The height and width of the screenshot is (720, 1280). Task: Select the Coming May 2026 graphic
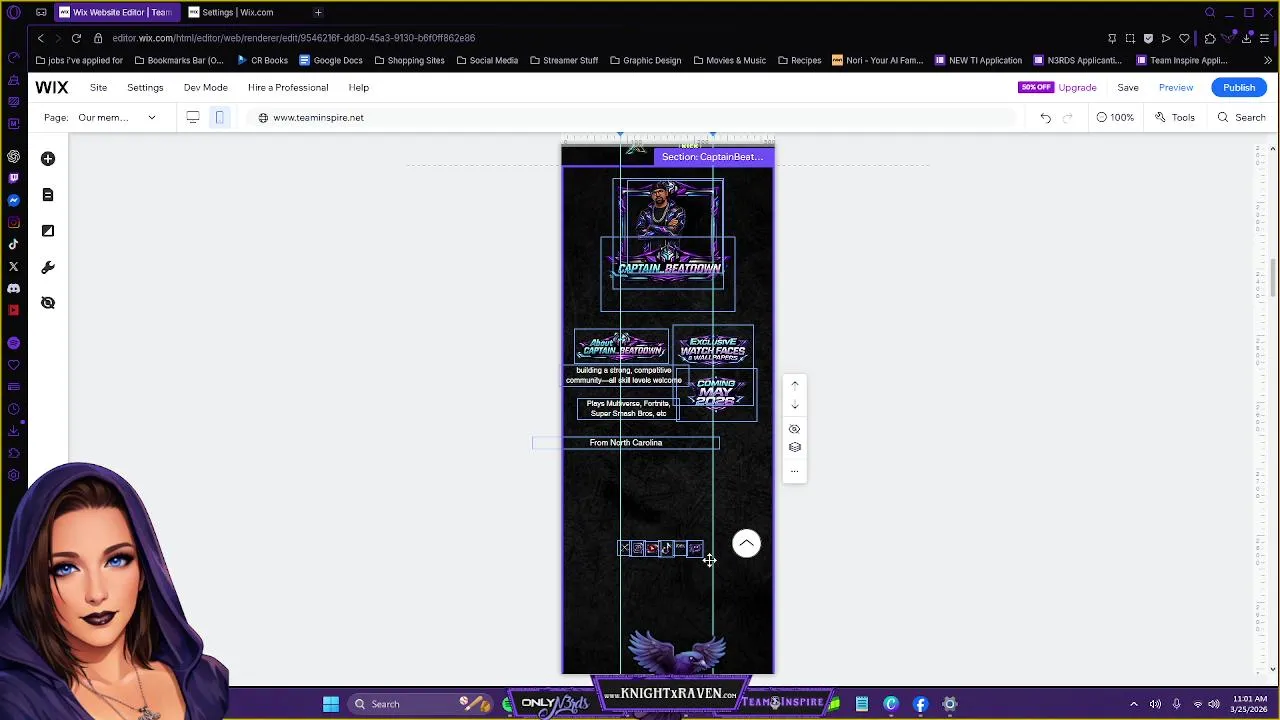tap(716, 393)
